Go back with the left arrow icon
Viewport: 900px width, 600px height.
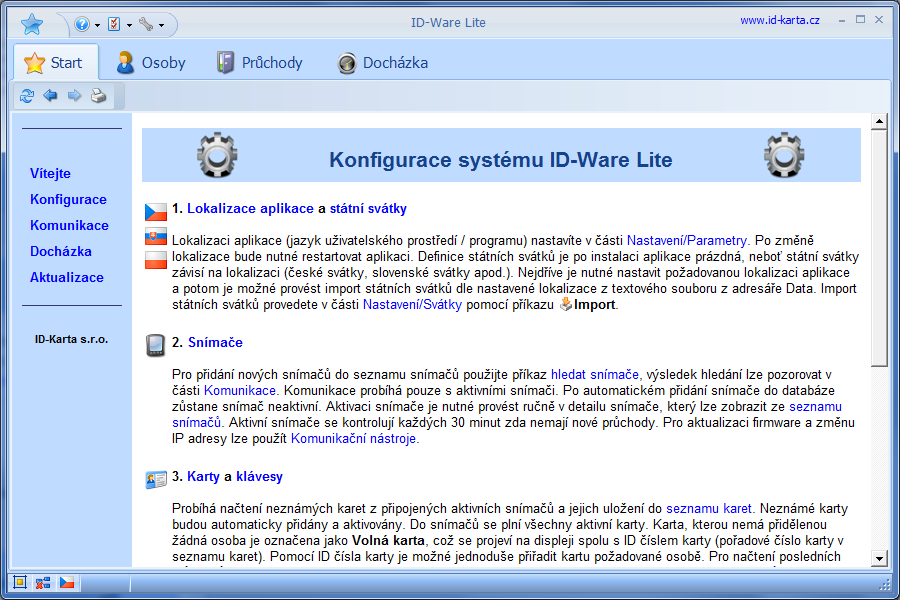click(x=51, y=95)
